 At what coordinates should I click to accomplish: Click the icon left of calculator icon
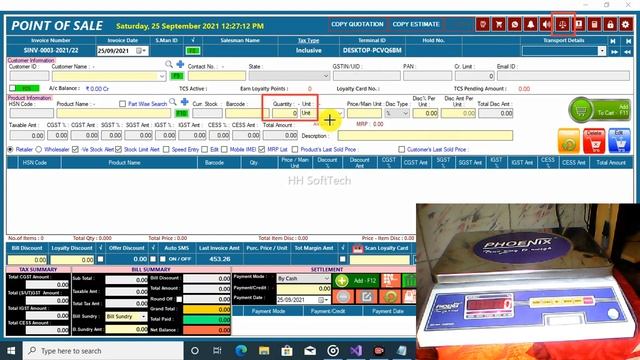click(579, 24)
